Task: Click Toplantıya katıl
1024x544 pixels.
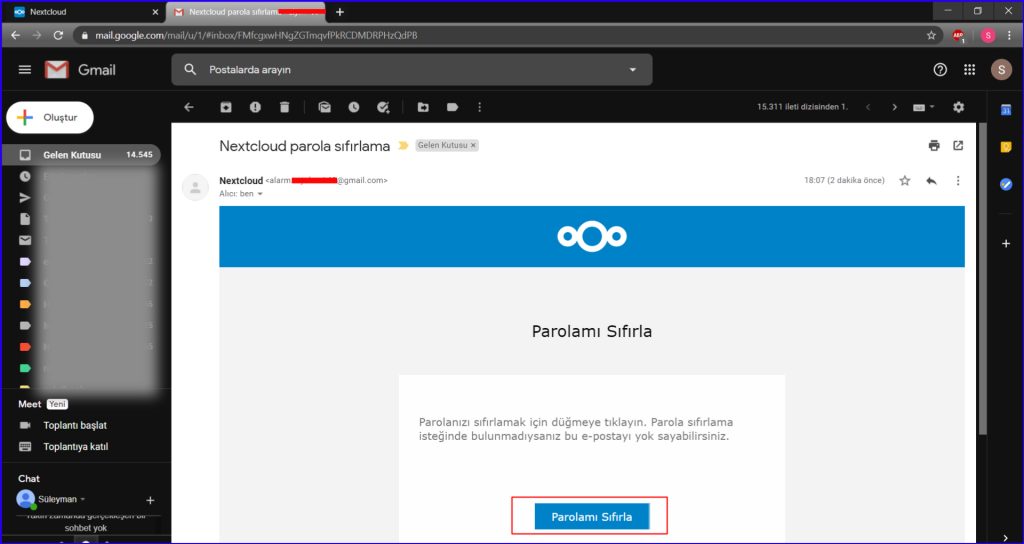Action: click(76, 447)
